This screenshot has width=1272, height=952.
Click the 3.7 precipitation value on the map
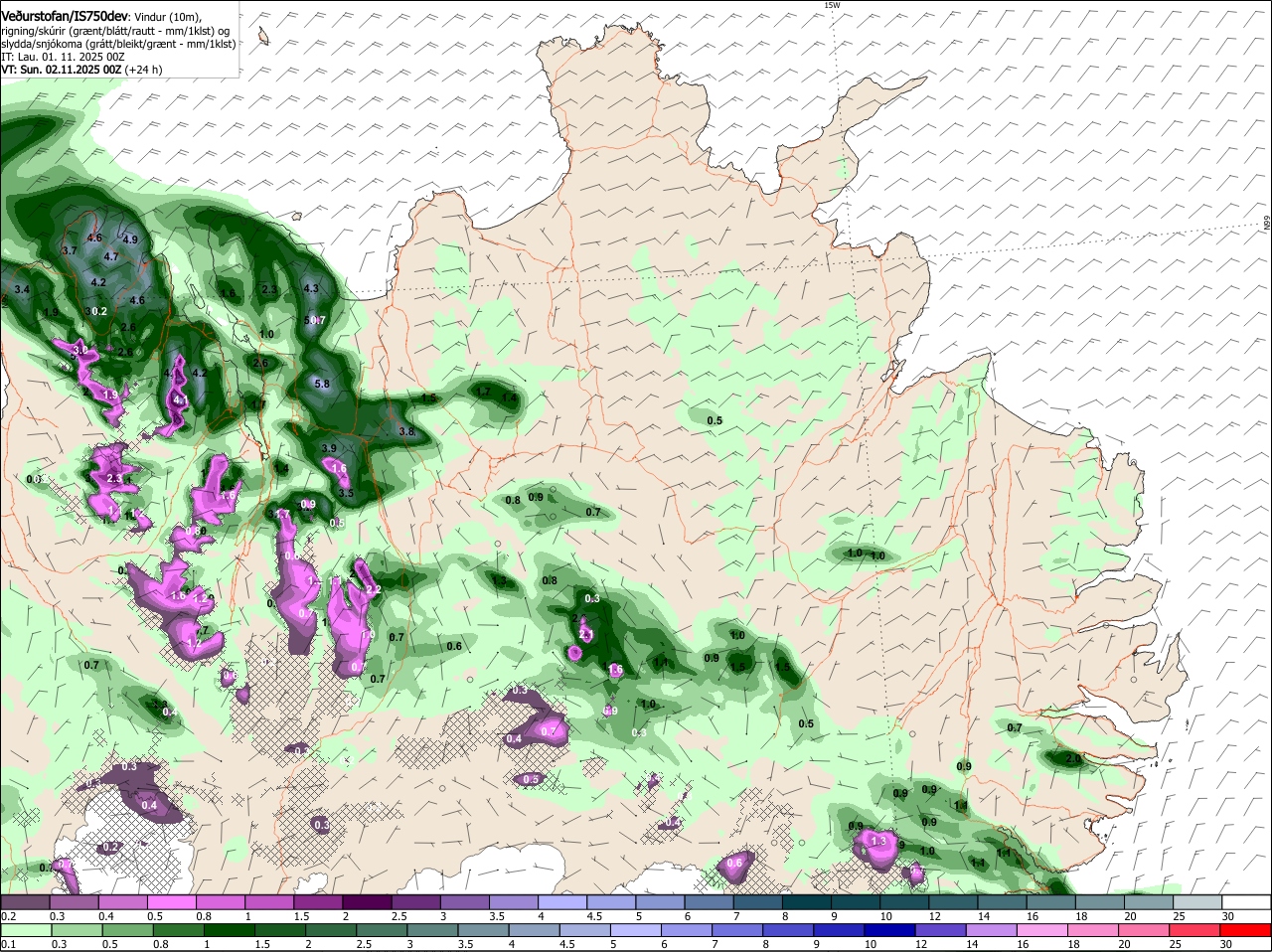coord(70,251)
